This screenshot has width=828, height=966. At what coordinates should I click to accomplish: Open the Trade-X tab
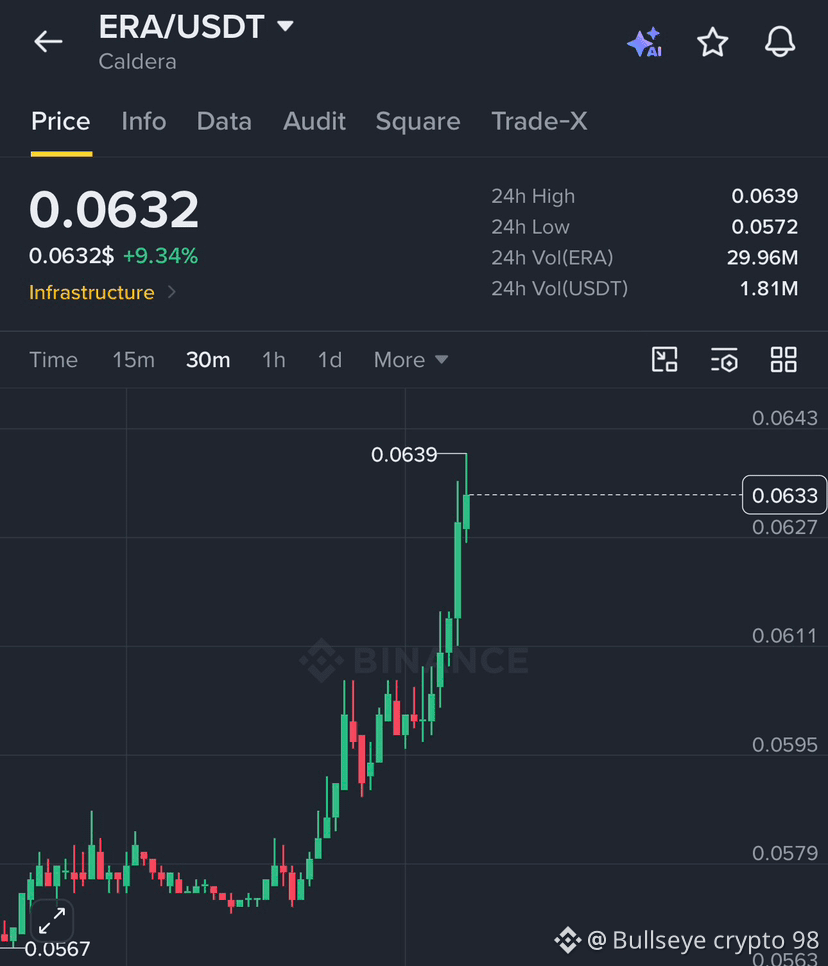539,121
